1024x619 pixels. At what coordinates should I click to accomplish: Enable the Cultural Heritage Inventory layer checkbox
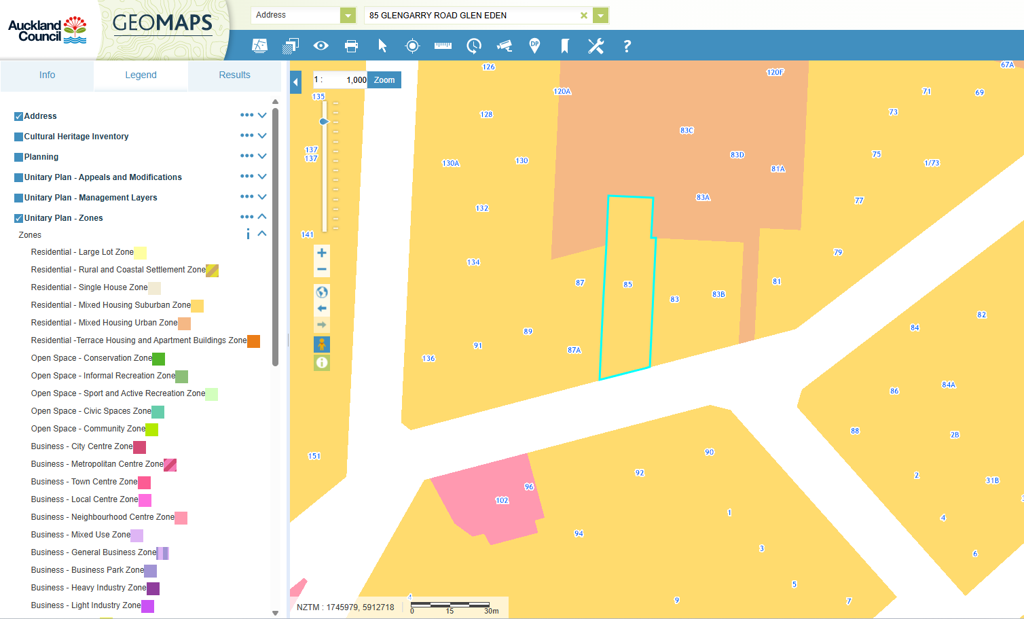coord(18,137)
